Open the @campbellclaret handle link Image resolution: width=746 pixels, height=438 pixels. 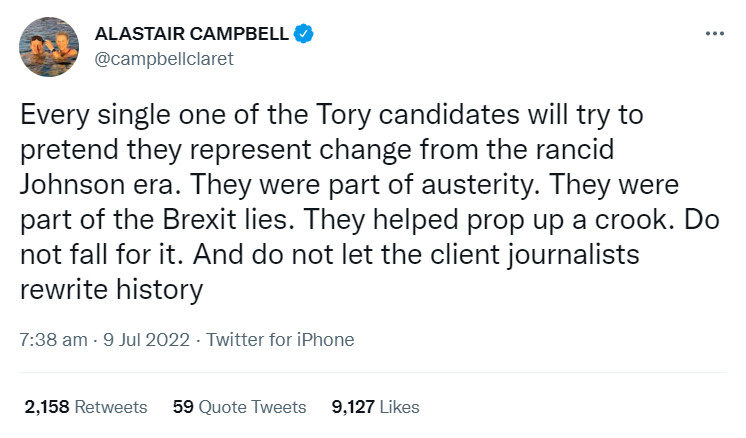tap(163, 59)
